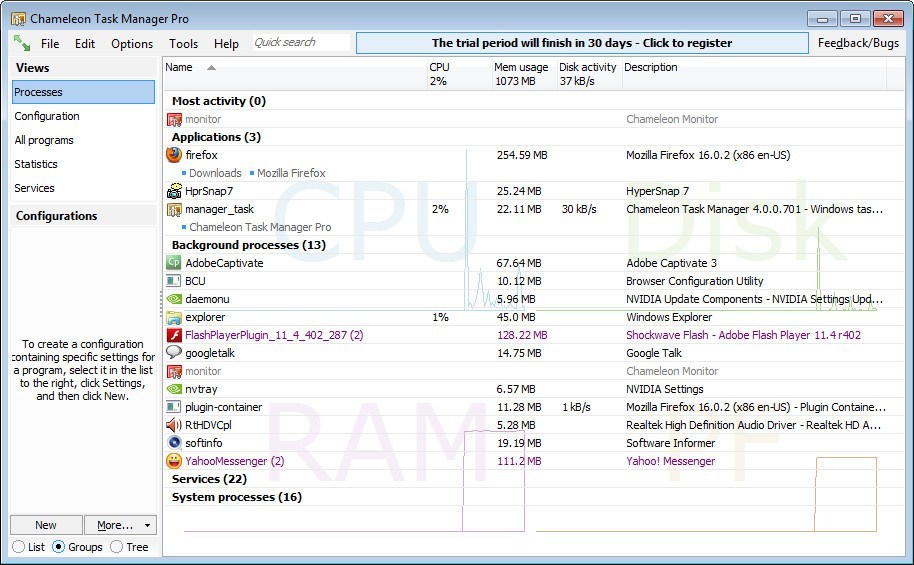Image resolution: width=914 pixels, height=565 pixels.
Task: Sort by the Description column header
Action: [x=754, y=73]
